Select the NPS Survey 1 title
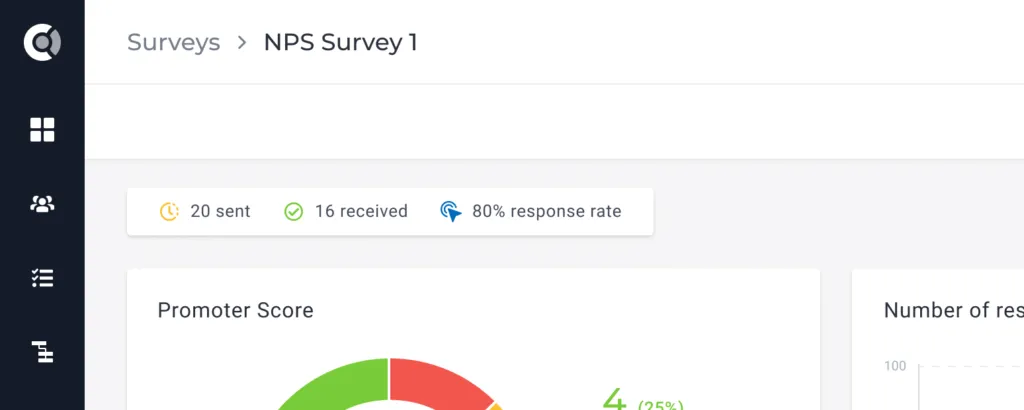 click(x=340, y=42)
